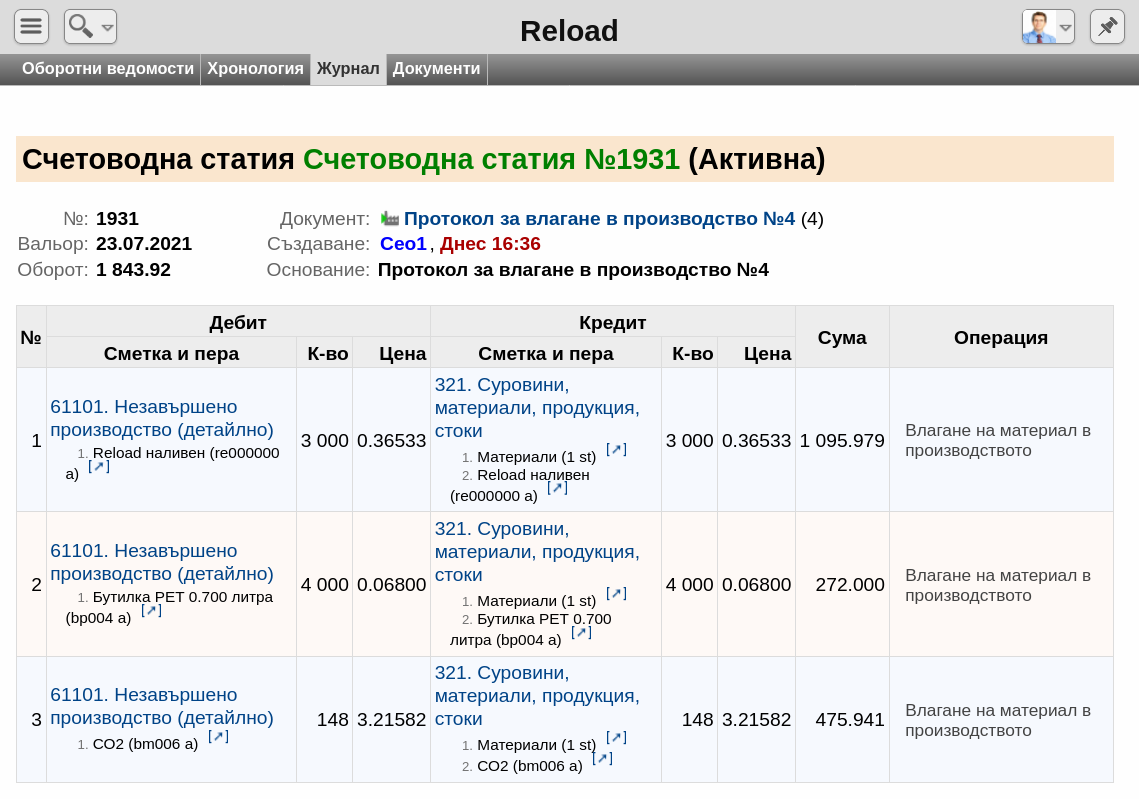
Task: Switch to Оборотни ведомости tab
Action: tap(108, 69)
